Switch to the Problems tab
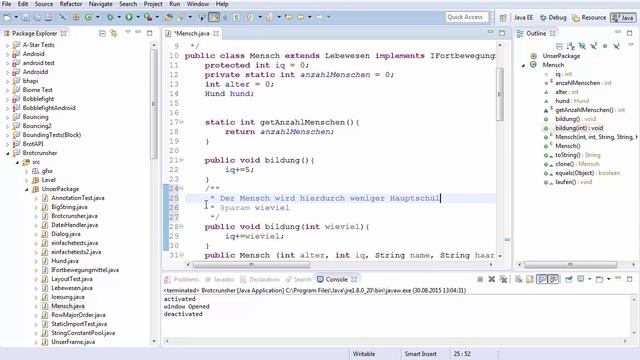This screenshot has height=360, width=640. pos(182,280)
